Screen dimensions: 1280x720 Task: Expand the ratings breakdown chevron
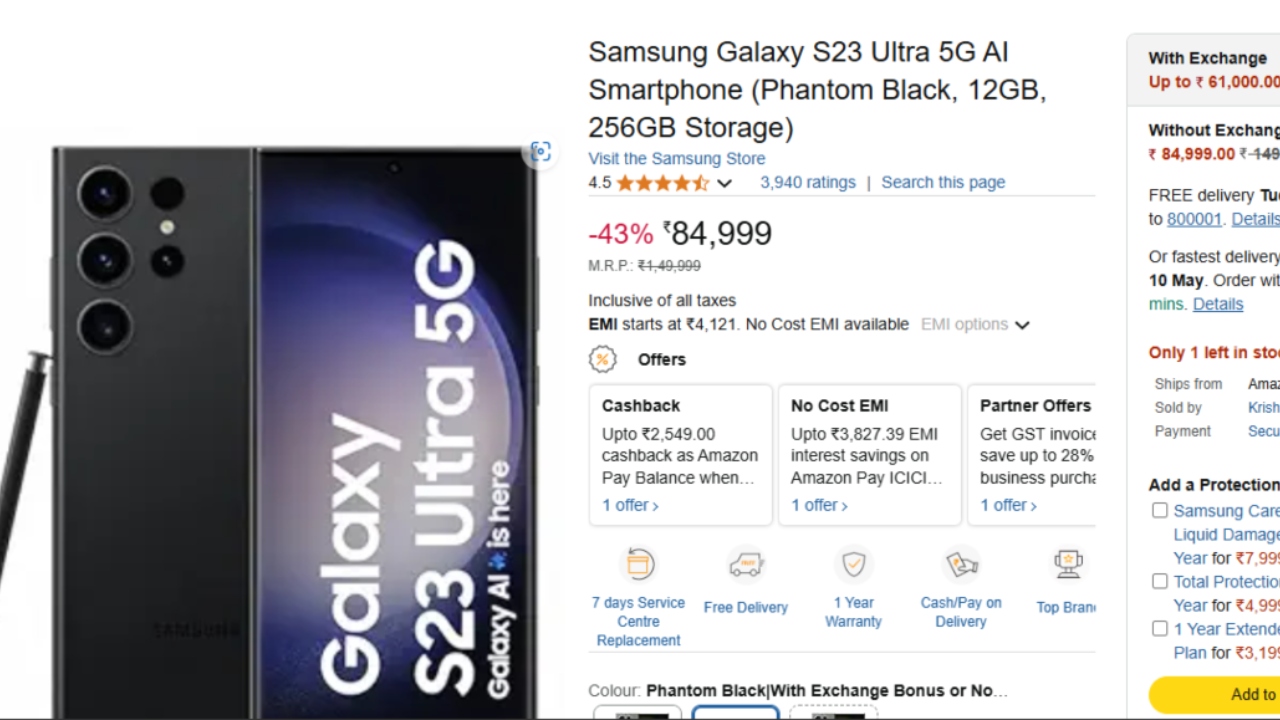pos(725,184)
